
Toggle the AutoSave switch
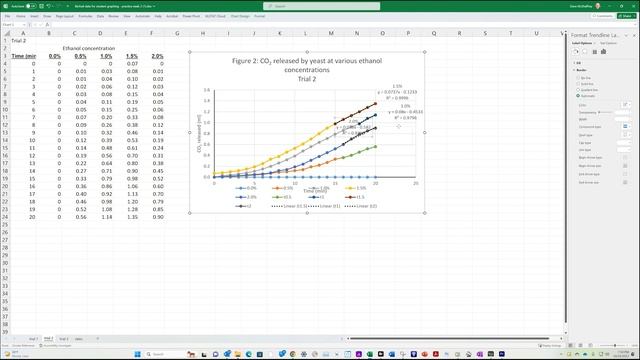tap(31, 6)
